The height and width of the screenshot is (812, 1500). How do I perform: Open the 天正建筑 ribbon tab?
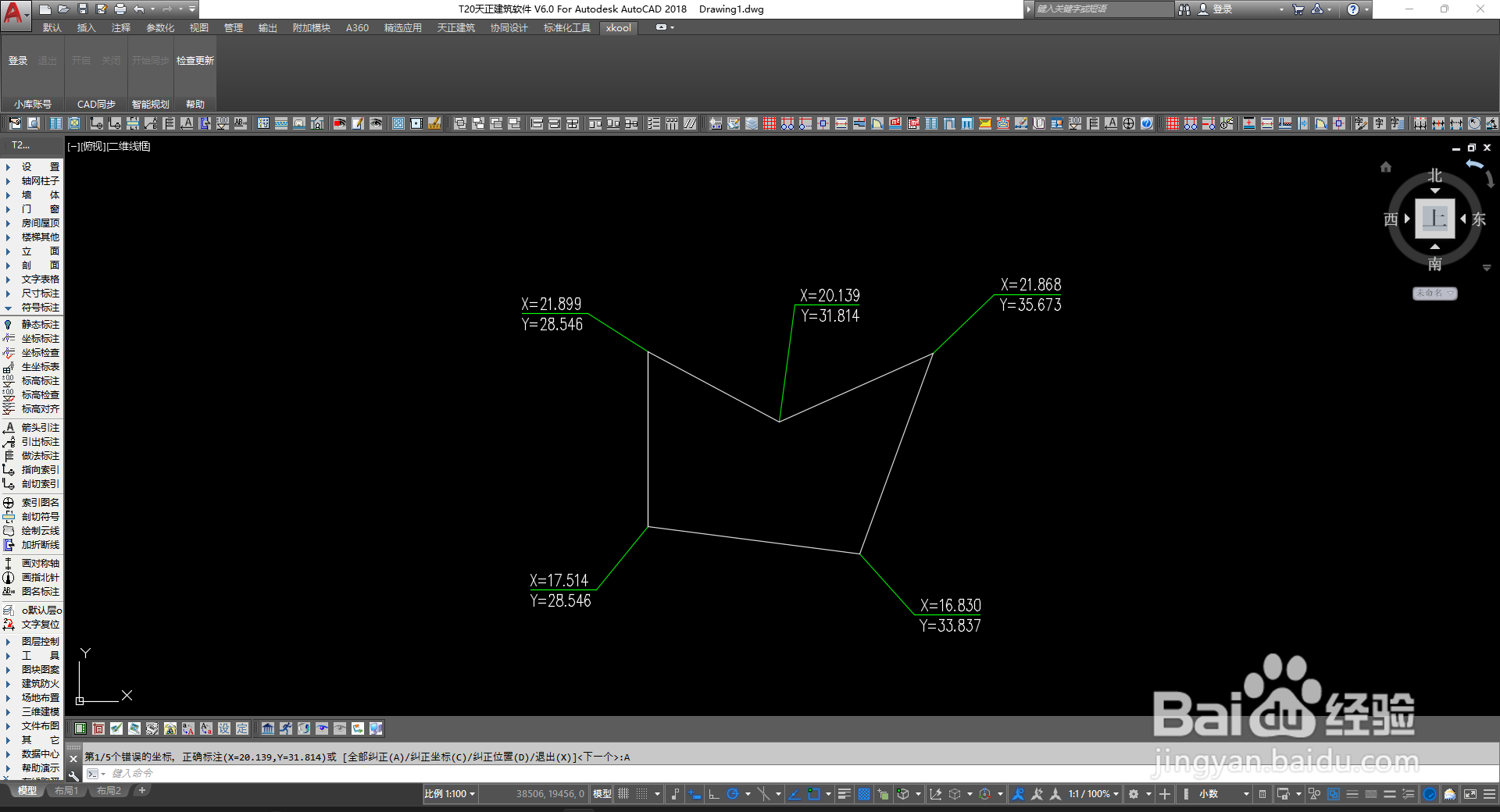pyautogui.click(x=456, y=28)
